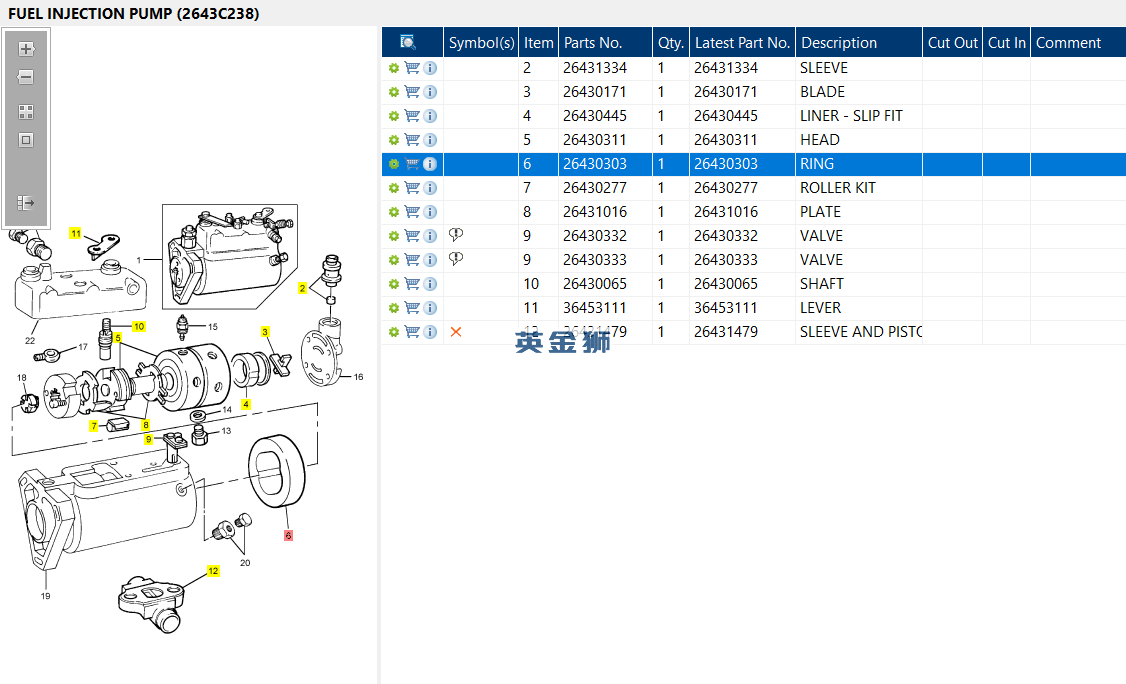Select LINER - SLIP FIT row

click(x=754, y=116)
